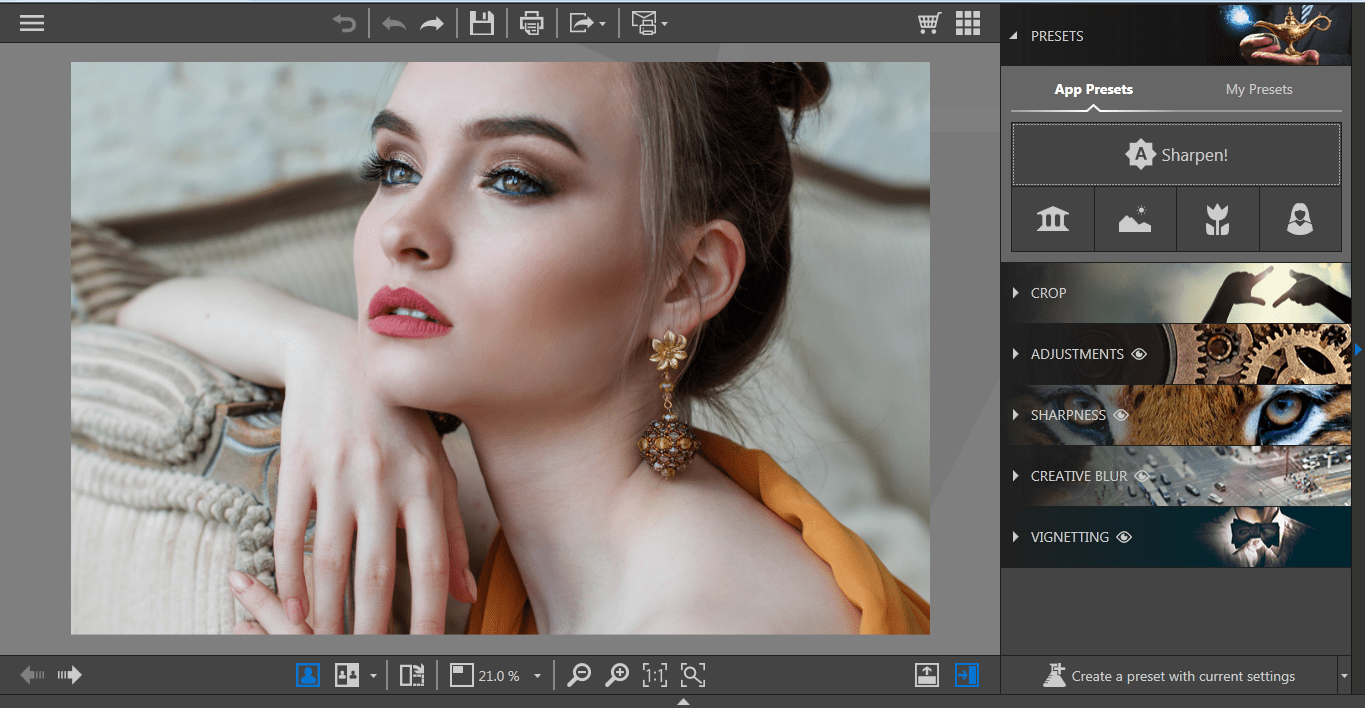This screenshot has width=1365, height=708.
Task: Select the architecture preset icon
Action: pyautogui.click(x=1052, y=219)
